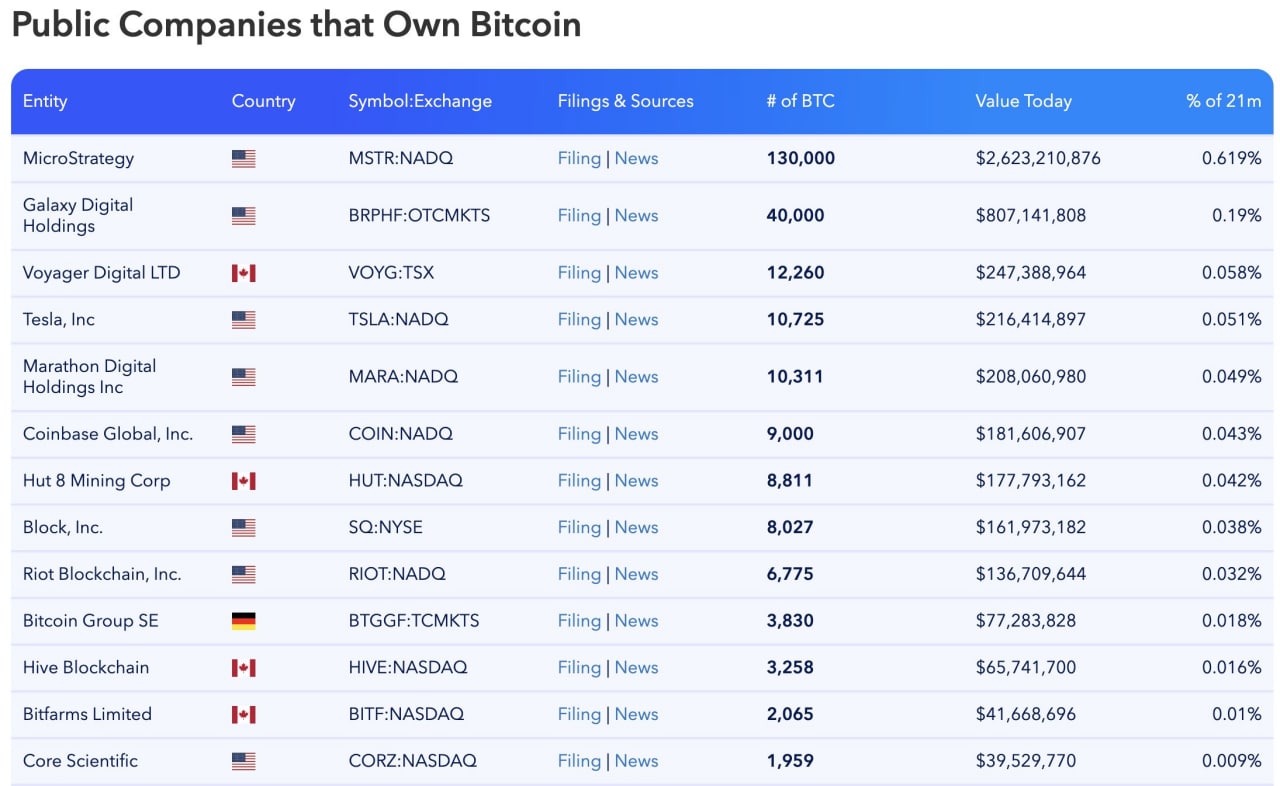Screen dimensions: 1280x786
Task: Click the % of 21m column header
Action: pos(1223,101)
